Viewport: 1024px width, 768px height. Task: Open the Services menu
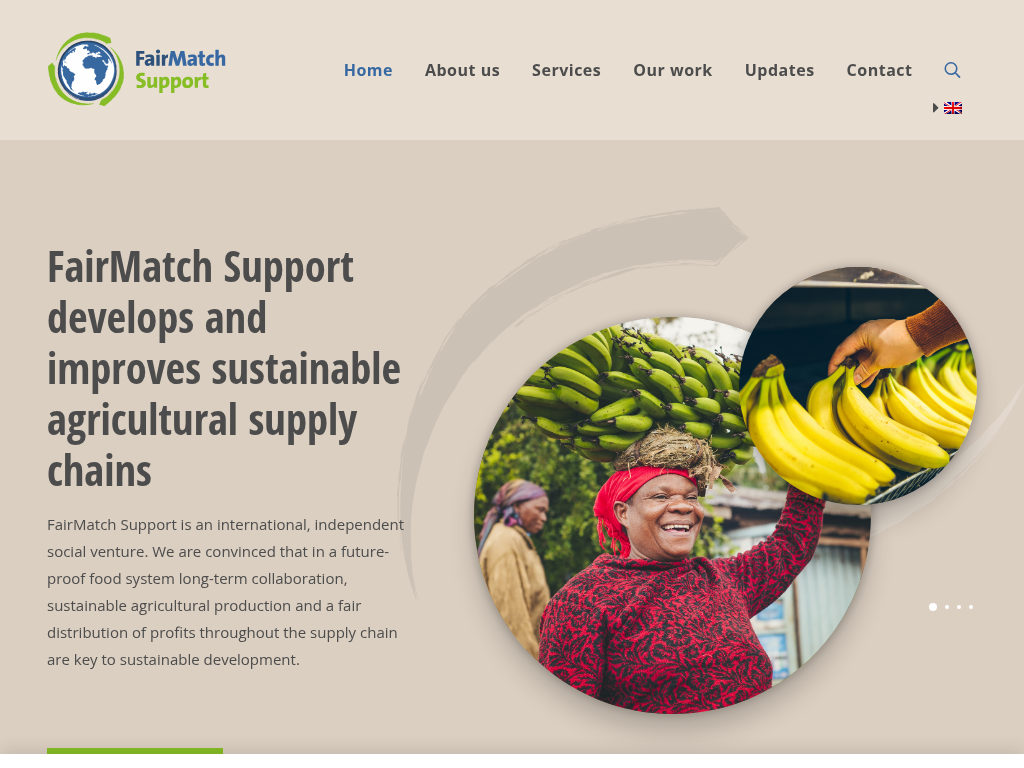point(566,70)
